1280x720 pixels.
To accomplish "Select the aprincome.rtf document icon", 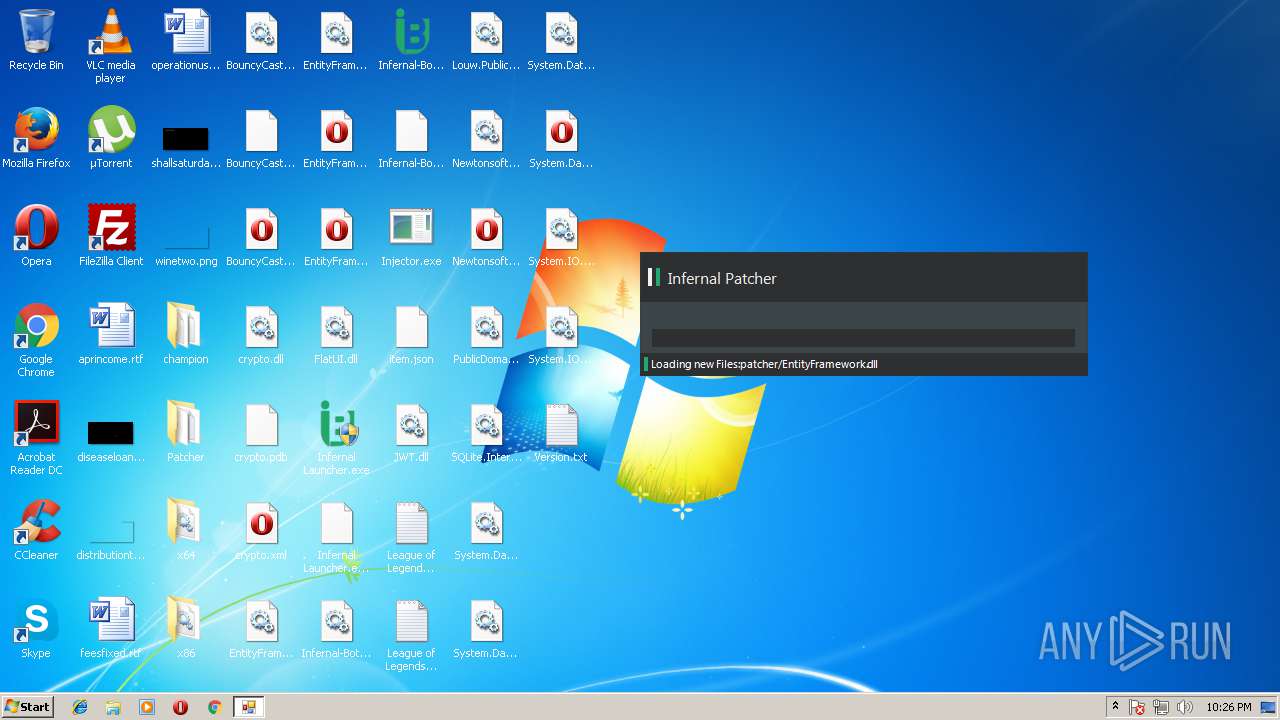I will (111, 334).
